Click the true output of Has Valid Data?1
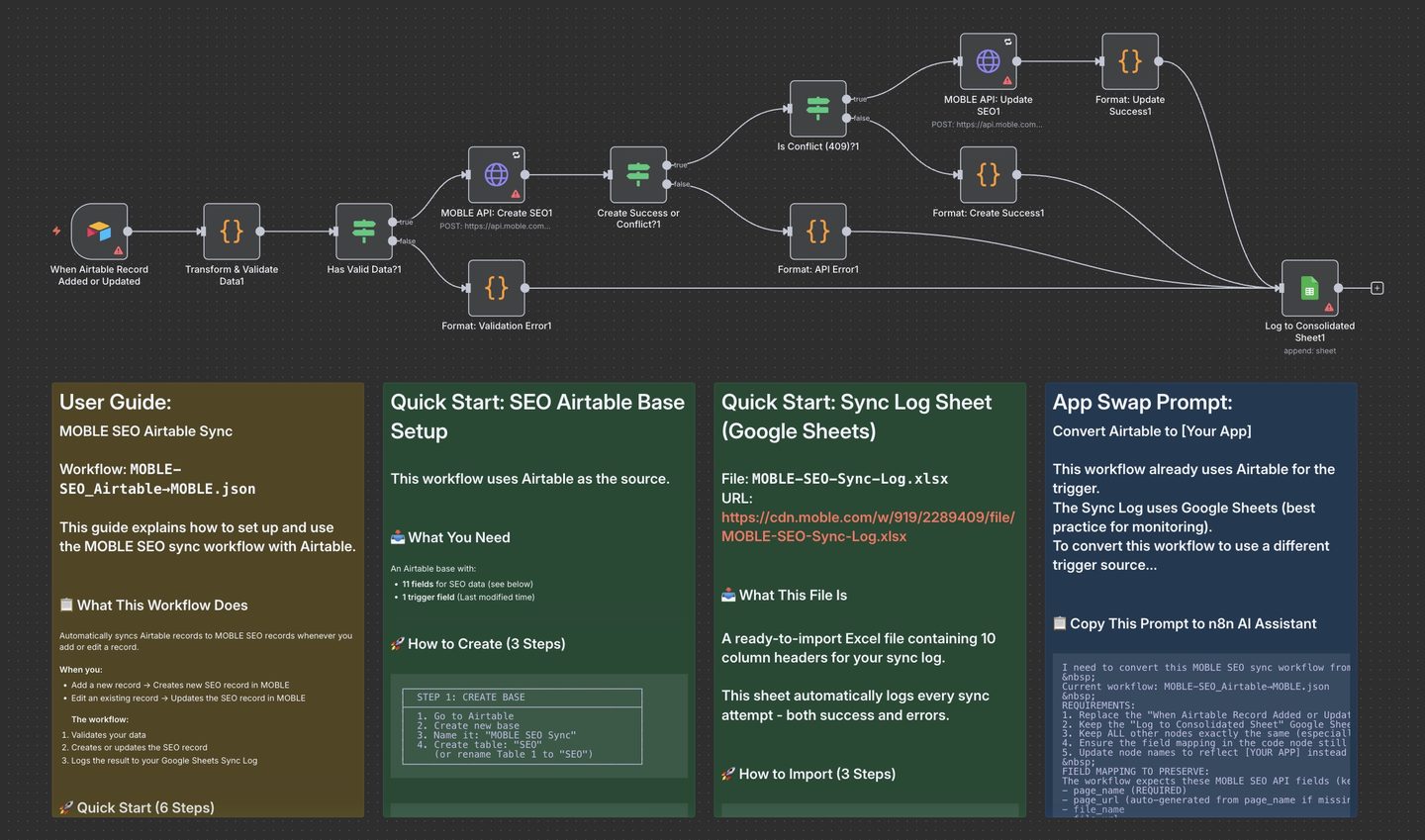This screenshot has height=840, width=1425. coord(393,222)
